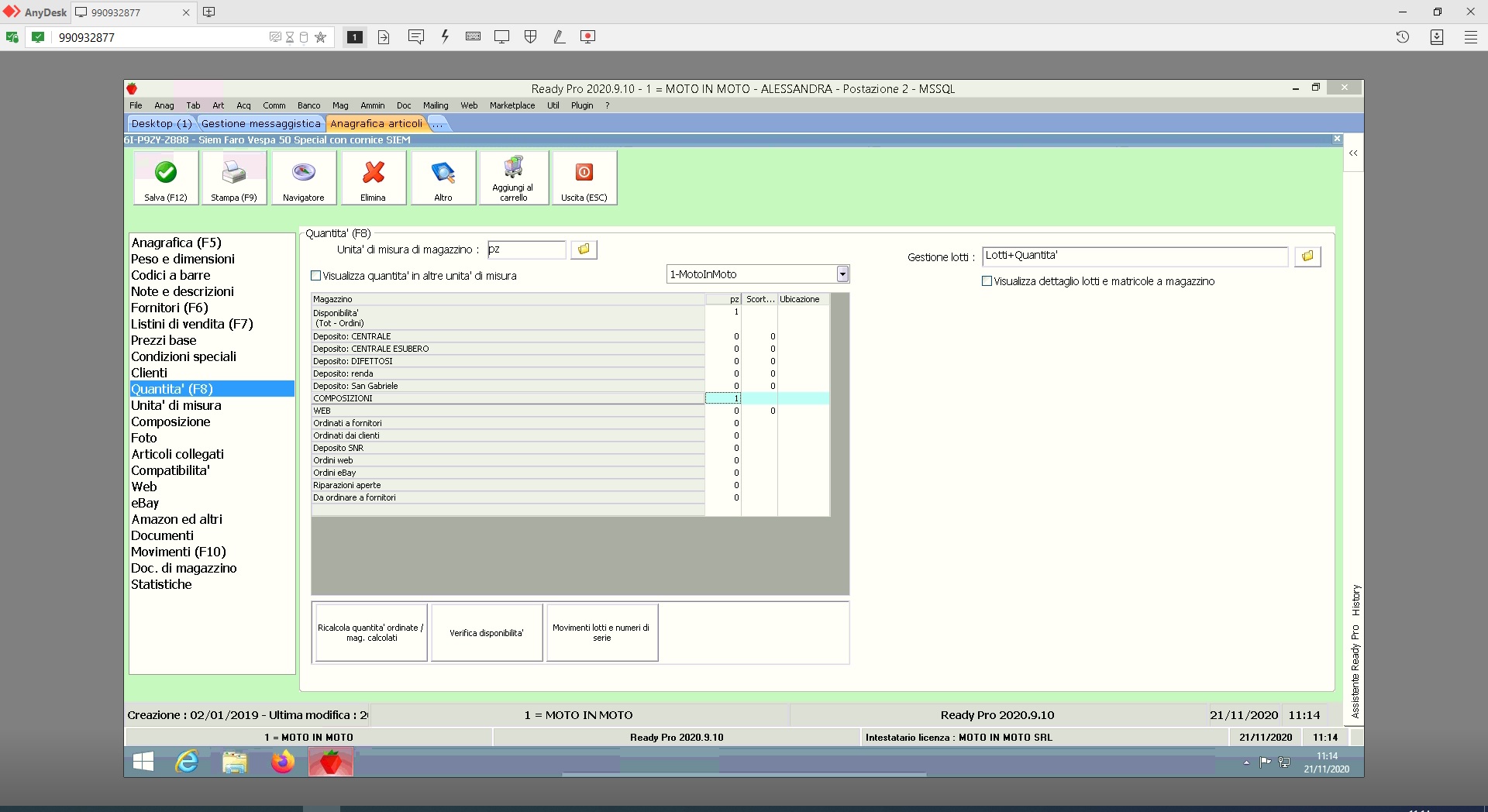
Task: Open the AnyDesk main menu hamburger
Action: click(1470, 36)
